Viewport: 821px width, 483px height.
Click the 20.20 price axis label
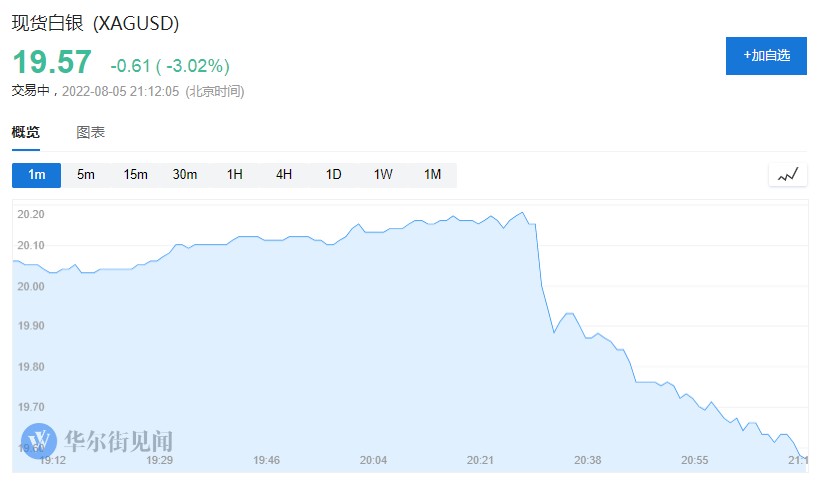pyautogui.click(x=31, y=214)
